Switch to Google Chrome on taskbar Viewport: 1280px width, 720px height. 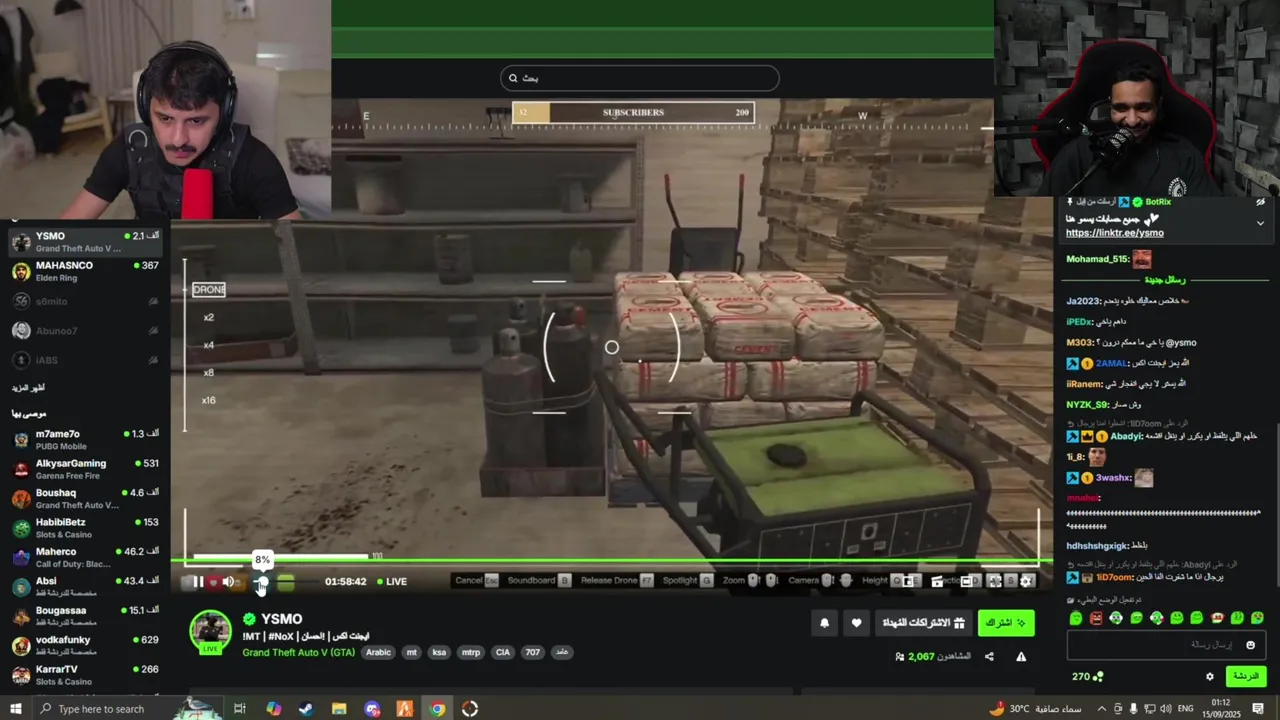[x=437, y=709]
